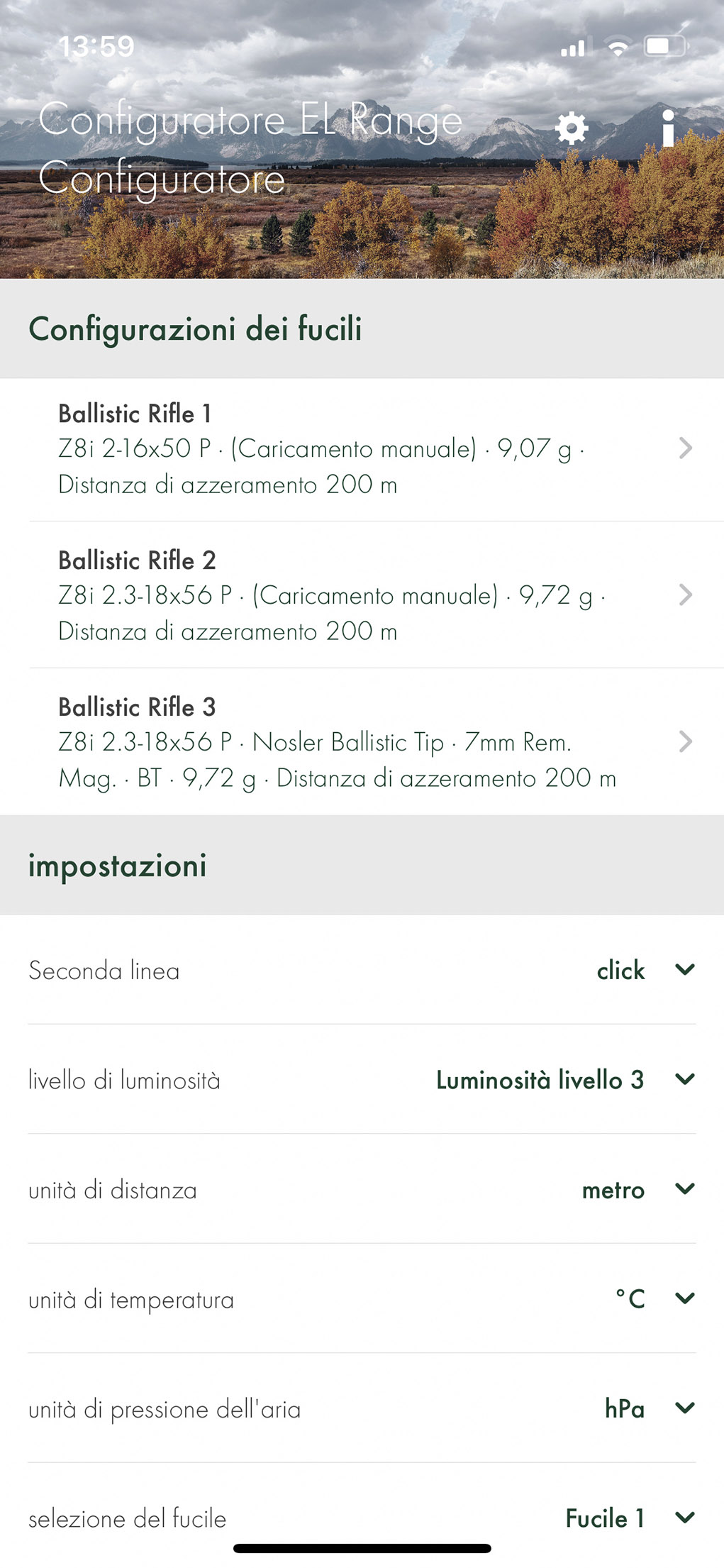Change unità di temperatura from °C
This screenshot has height=1568, width=724.
point(684,1298)
